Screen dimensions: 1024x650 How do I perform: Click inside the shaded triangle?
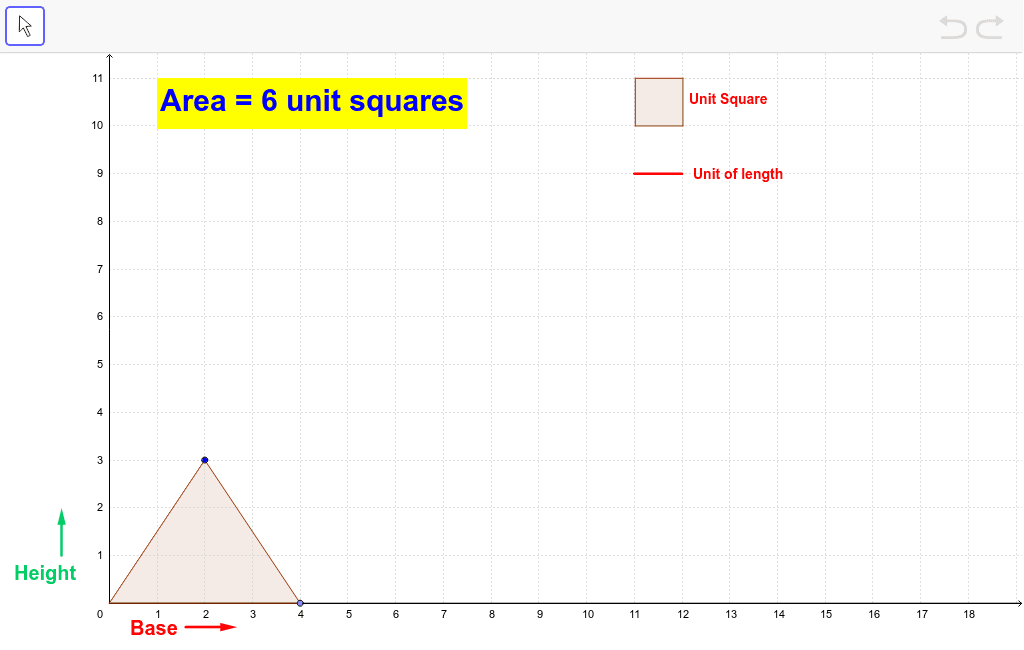[204, 555]
